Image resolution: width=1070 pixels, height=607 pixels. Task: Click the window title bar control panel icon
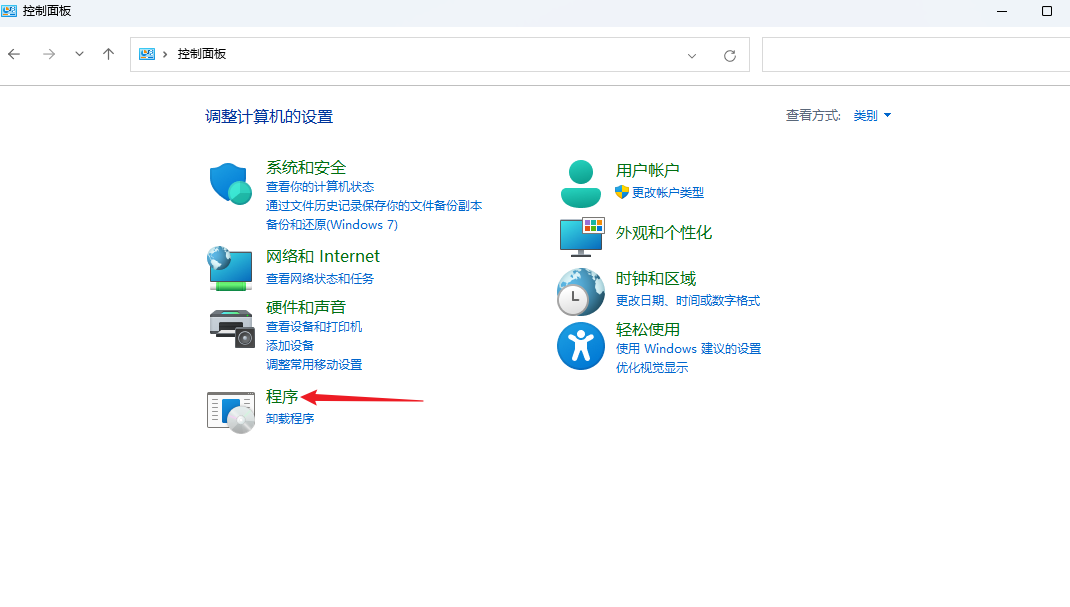click(x=9, y=11)
